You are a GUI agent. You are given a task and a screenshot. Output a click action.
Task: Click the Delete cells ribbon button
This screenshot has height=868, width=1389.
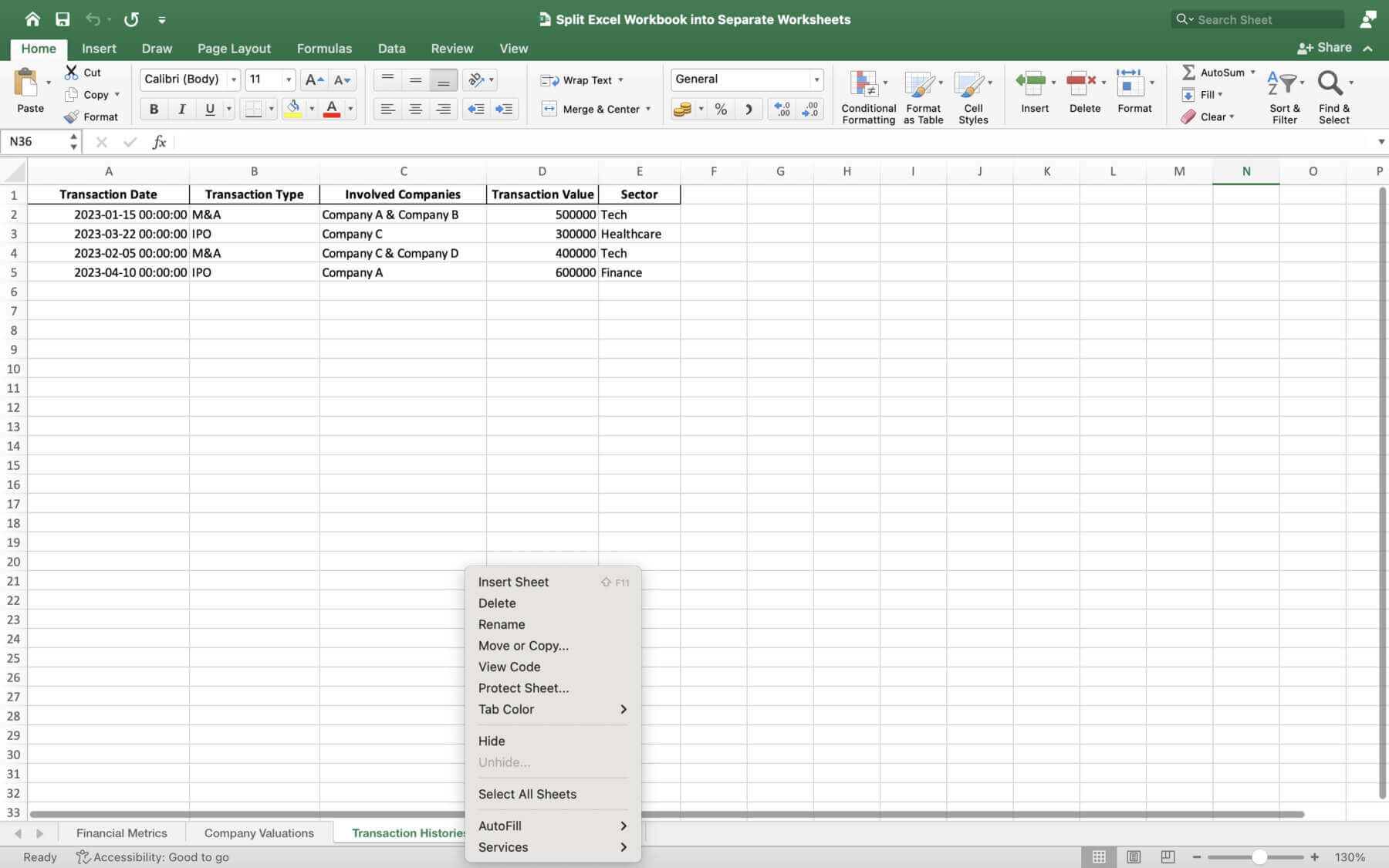tap(1083, 91)
